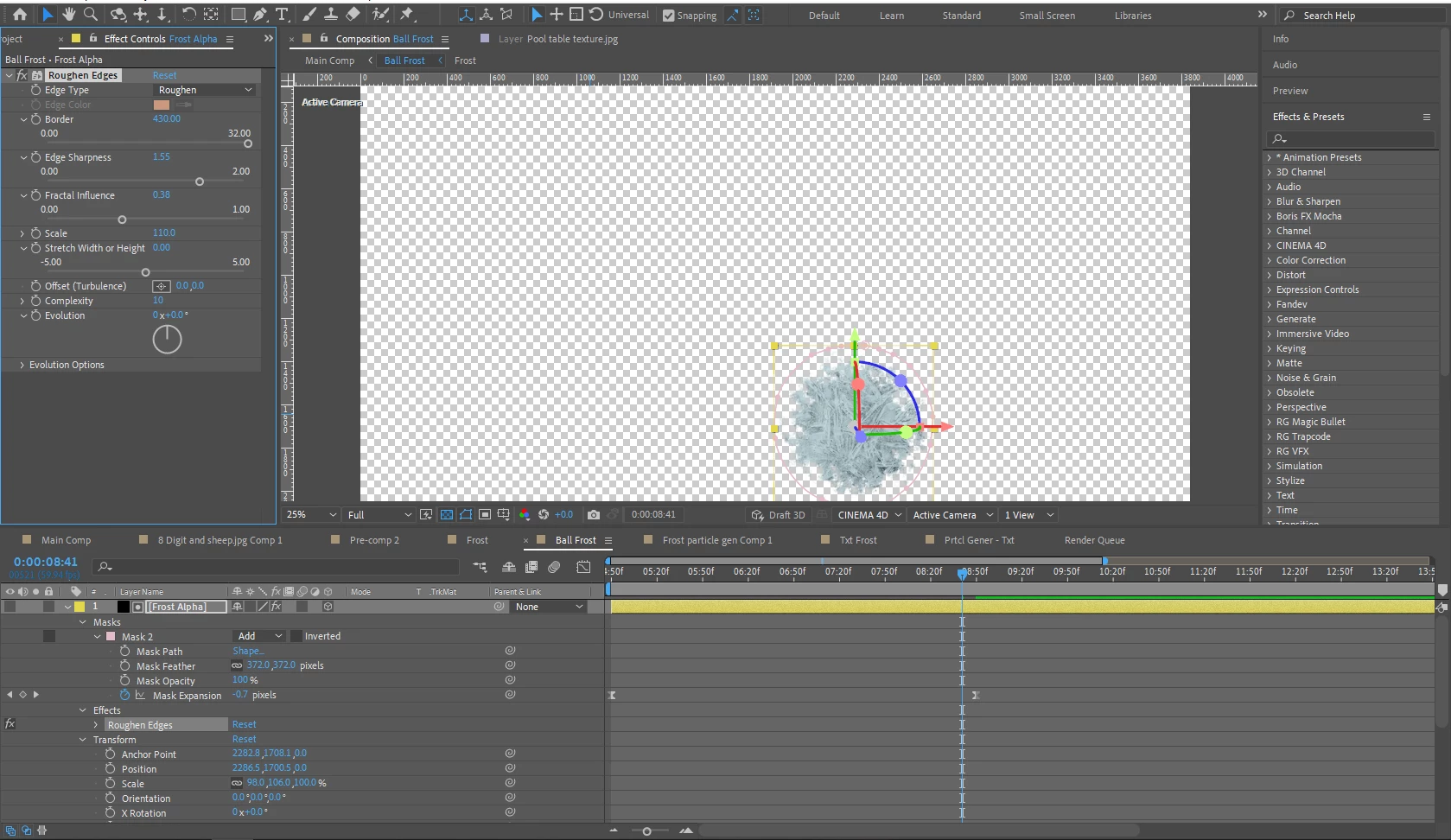Select the Brush tool
1451x840 pixels.
(x=309, y=14)
